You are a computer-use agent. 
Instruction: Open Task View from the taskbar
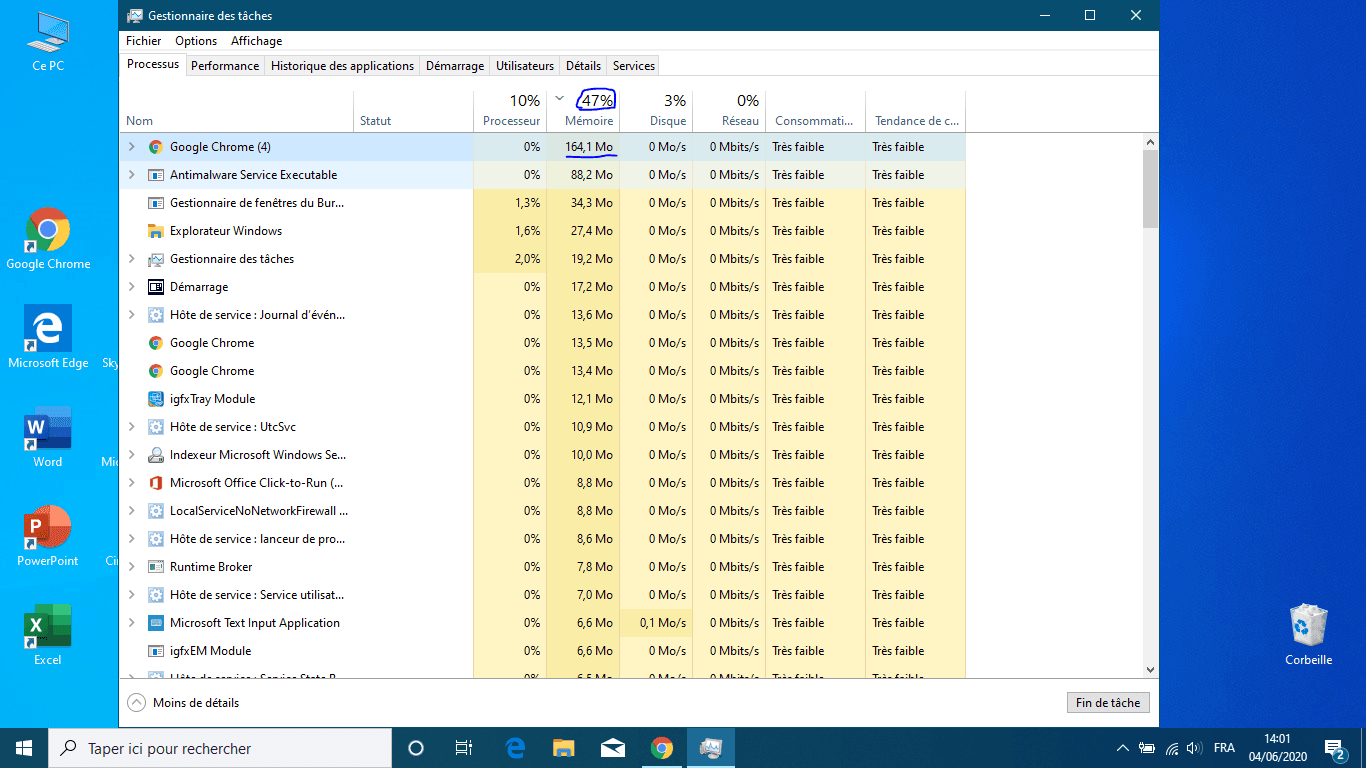[464, 748]
